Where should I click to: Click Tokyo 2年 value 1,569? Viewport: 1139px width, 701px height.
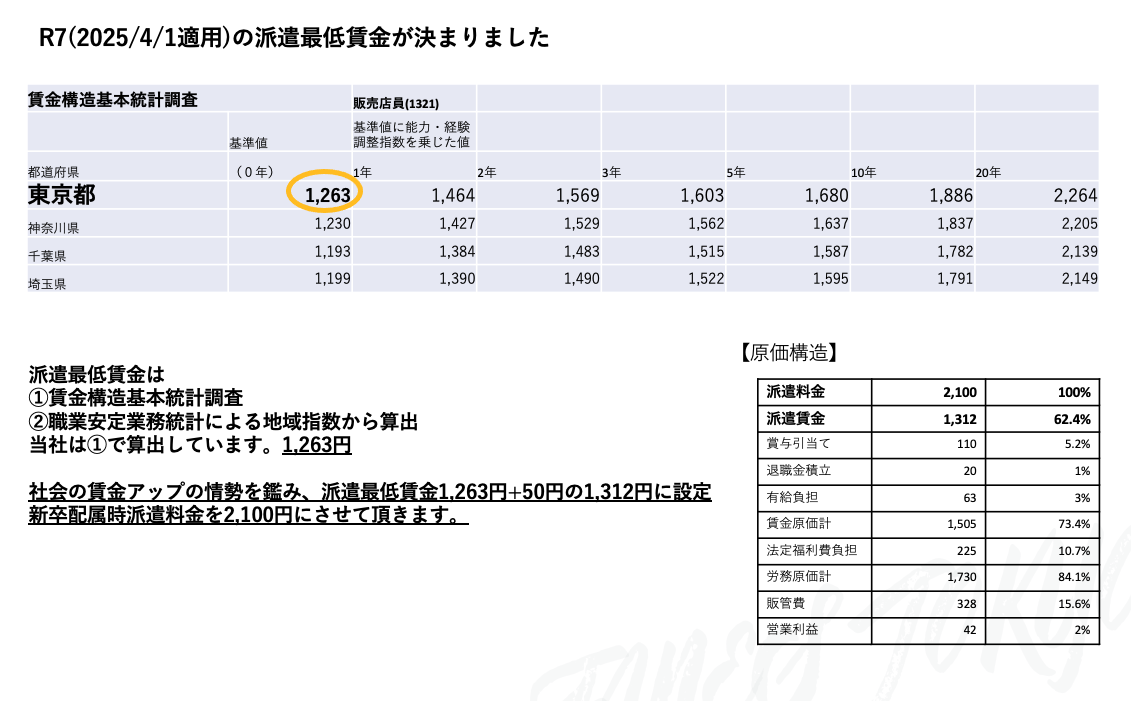[577, 195]
